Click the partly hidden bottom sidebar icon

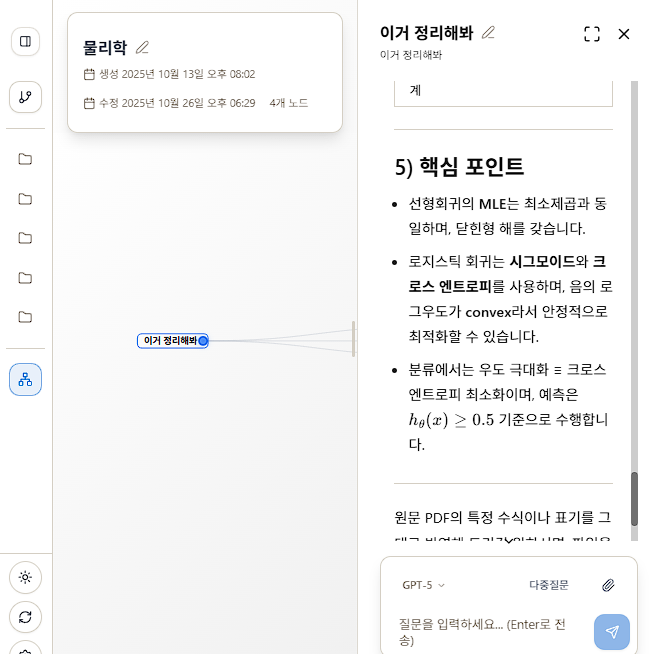(x=25, y=648)
